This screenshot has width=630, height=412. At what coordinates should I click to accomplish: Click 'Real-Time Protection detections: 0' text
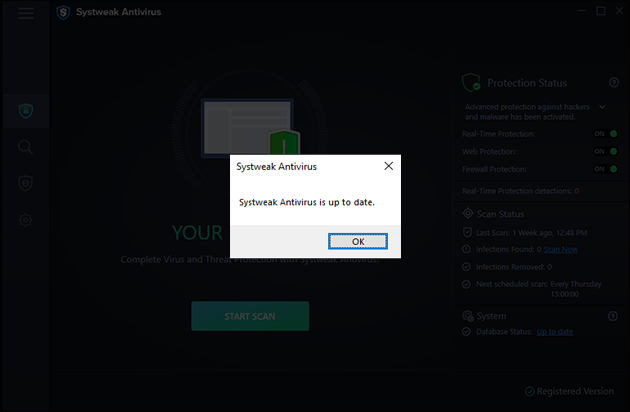pyautogui.click(x=520, y=191)
